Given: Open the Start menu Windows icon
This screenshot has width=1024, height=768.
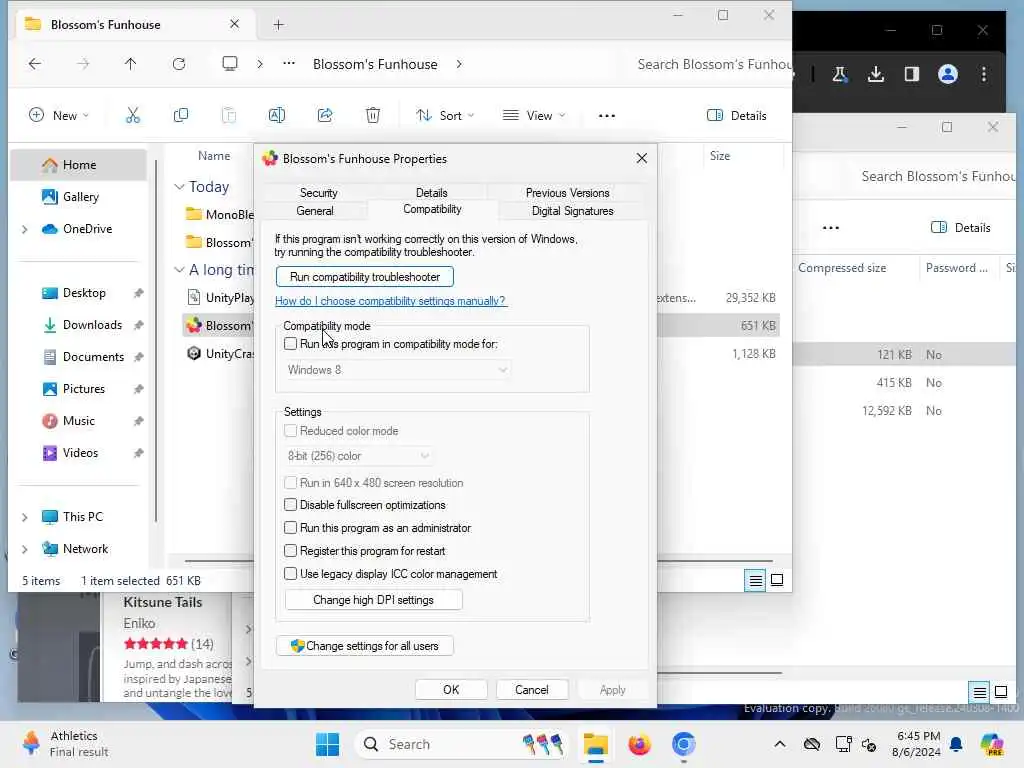Looking at the screenshot, I should pyautogui.click(x=327, y=744).
